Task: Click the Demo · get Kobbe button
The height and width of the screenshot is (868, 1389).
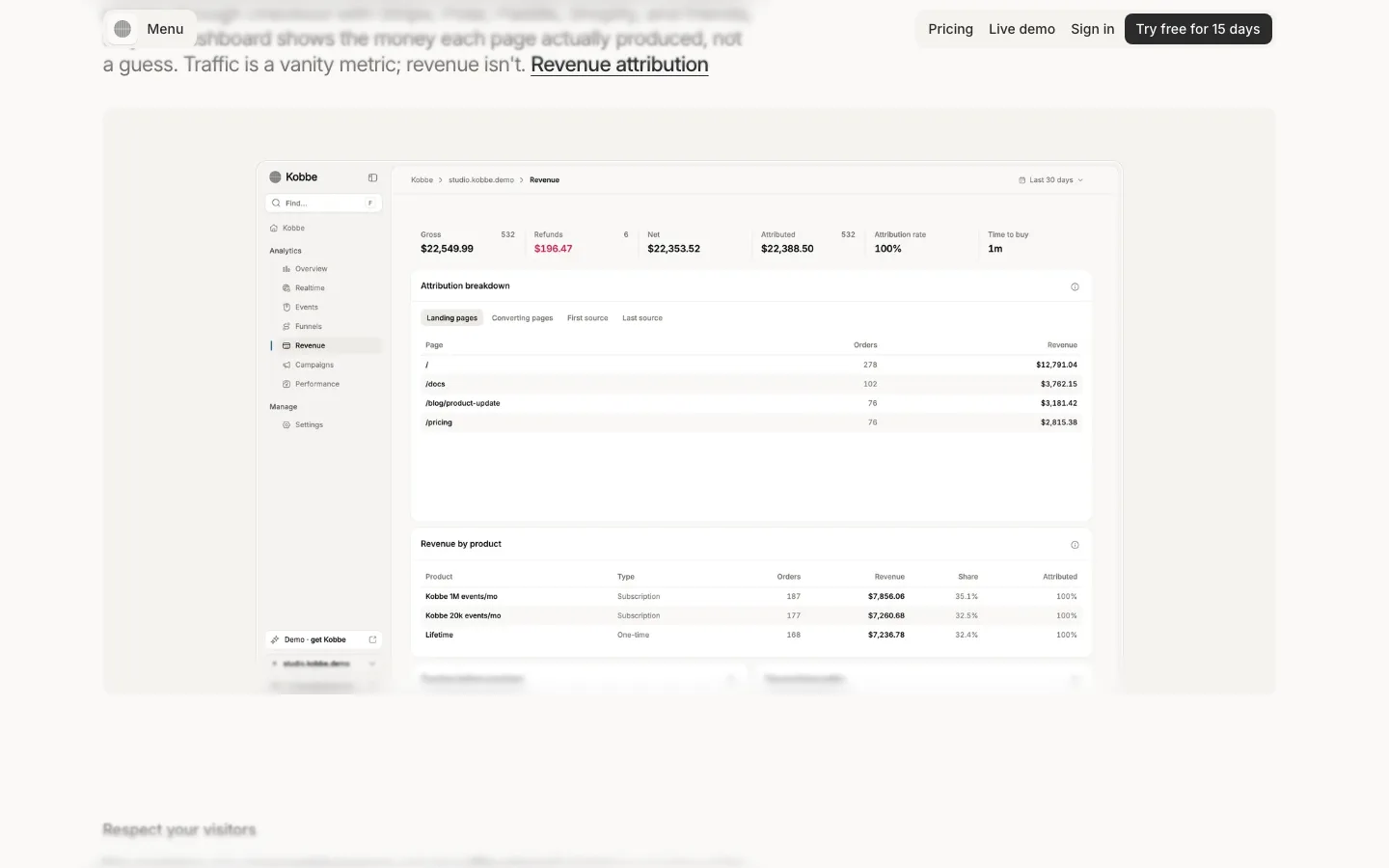Action: [x=323, y=639]
